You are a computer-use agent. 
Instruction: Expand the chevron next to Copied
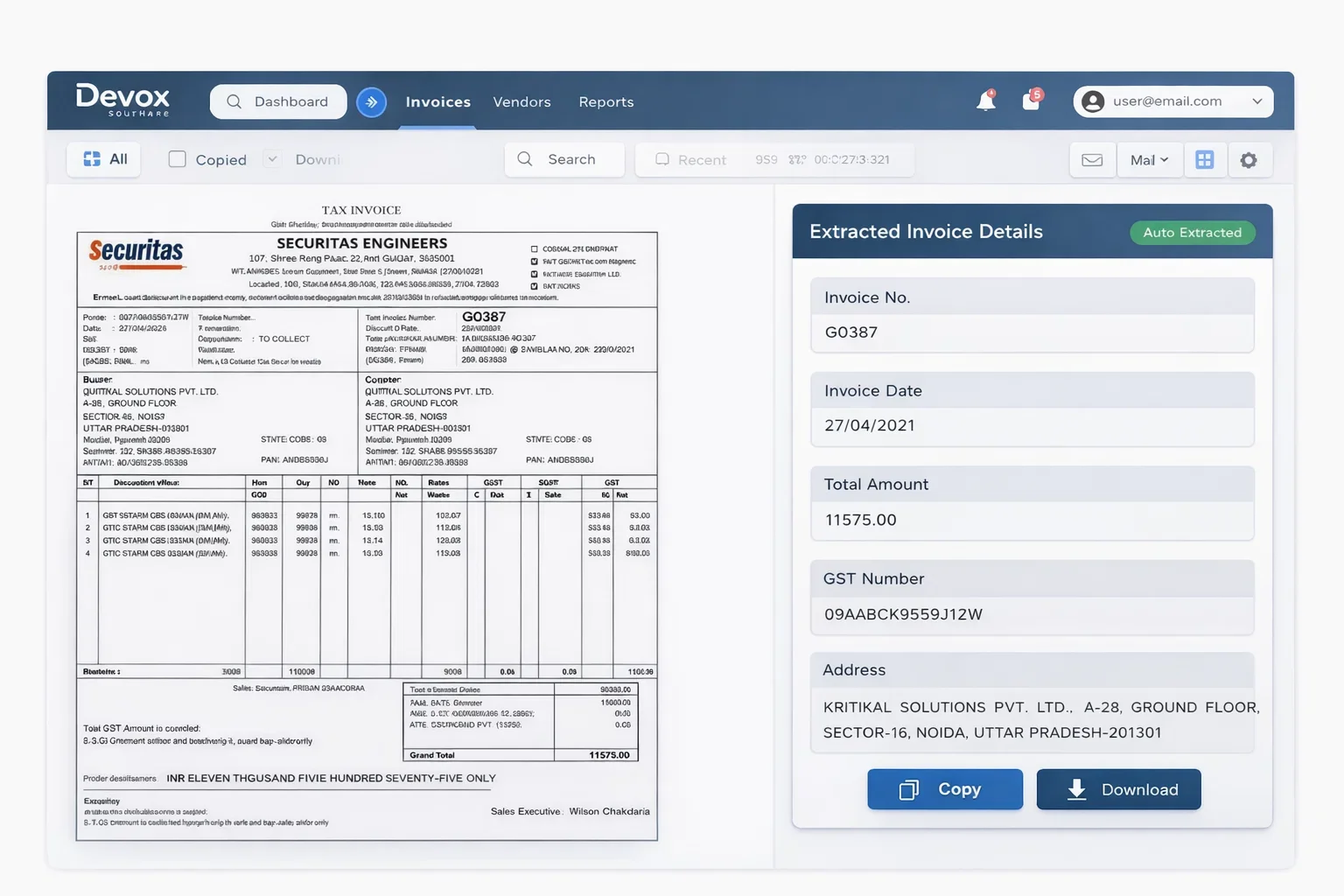(x=272, y=159)
